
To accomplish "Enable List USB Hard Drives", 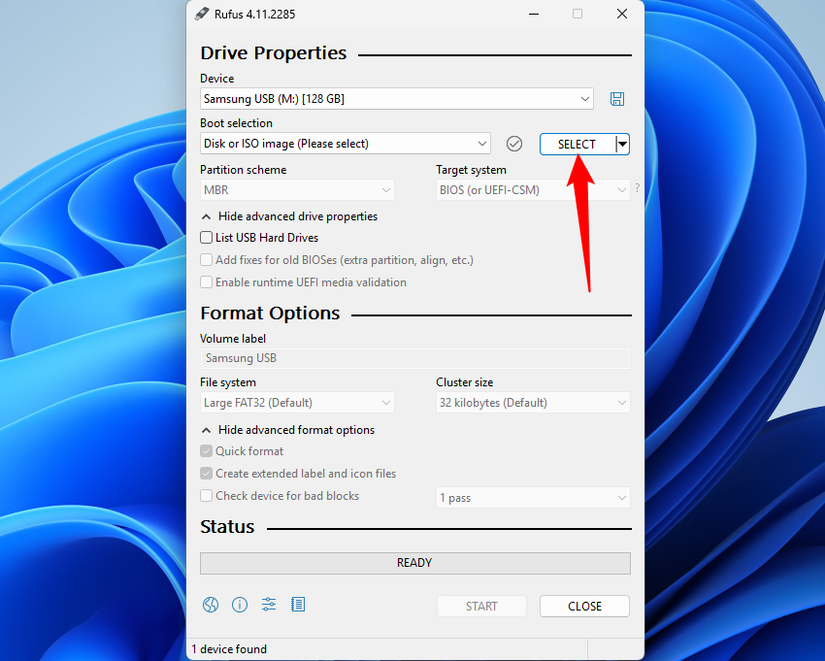I will [206, 237].
